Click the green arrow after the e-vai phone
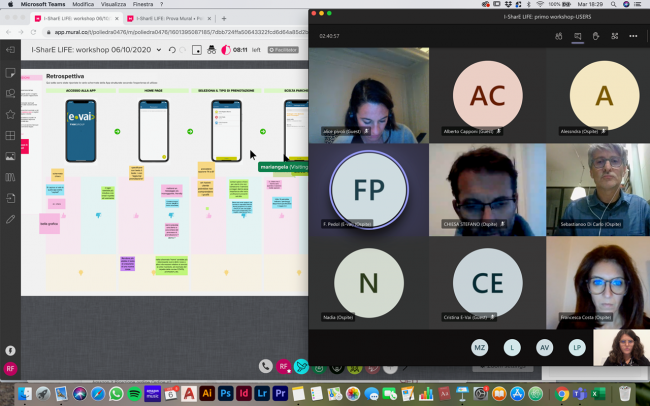This screenshot has width=650, height=406. [x=118, y=131]
